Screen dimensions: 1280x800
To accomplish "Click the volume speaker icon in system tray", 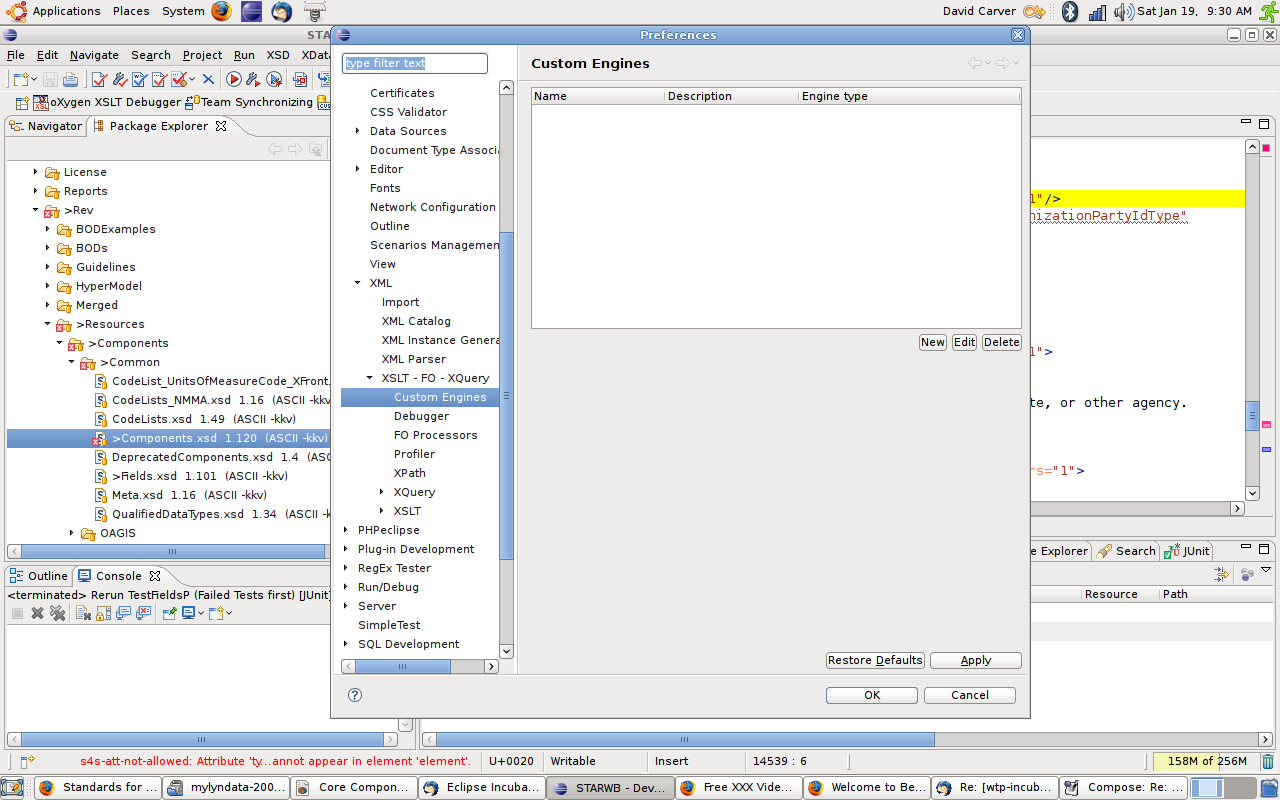I will [x=1123, y=11].
